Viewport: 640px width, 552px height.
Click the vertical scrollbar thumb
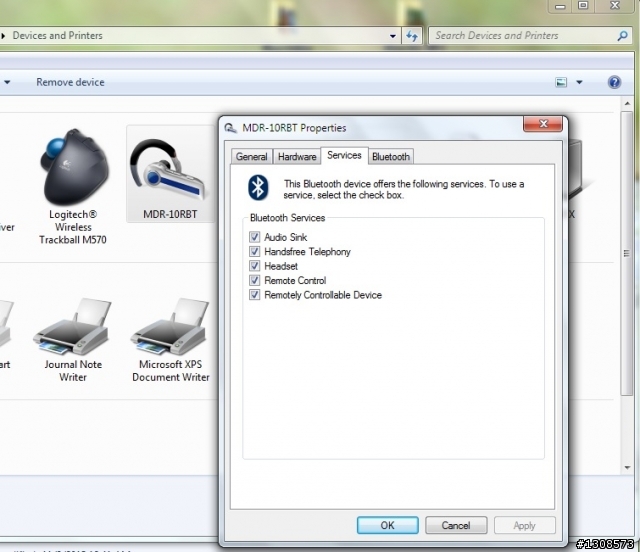[x=627, y=253]
